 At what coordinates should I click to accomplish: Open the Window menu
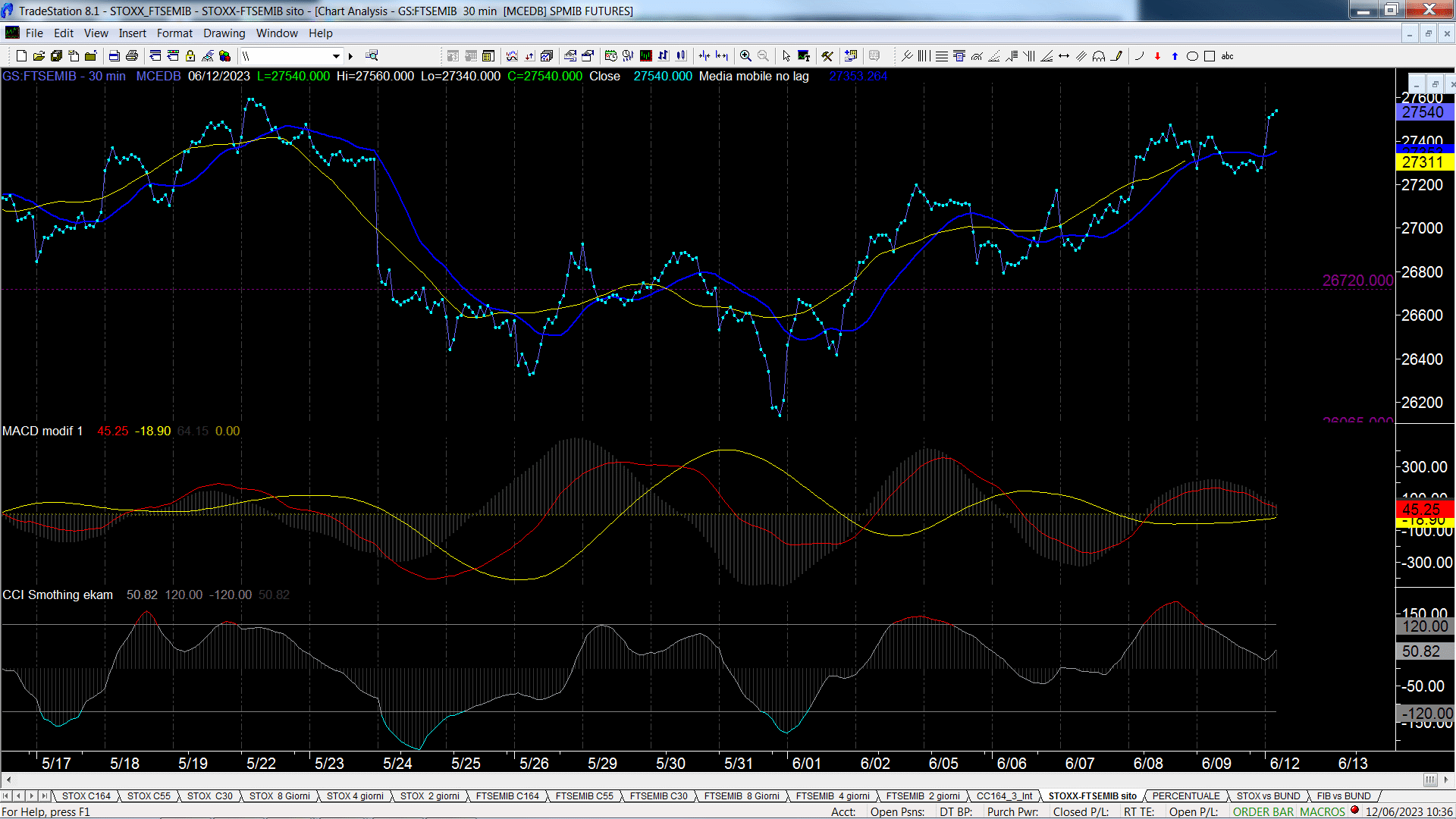coord(277,33)
